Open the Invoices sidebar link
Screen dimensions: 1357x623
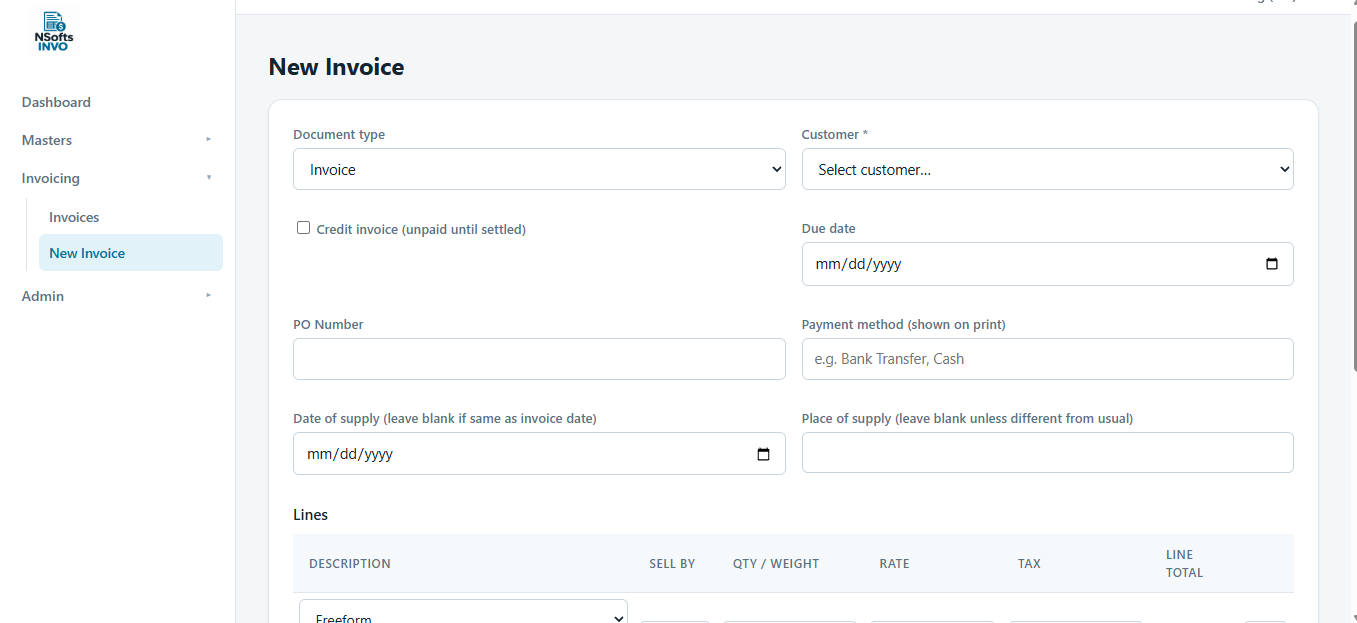pyautogui.click(x=74, y=217)
